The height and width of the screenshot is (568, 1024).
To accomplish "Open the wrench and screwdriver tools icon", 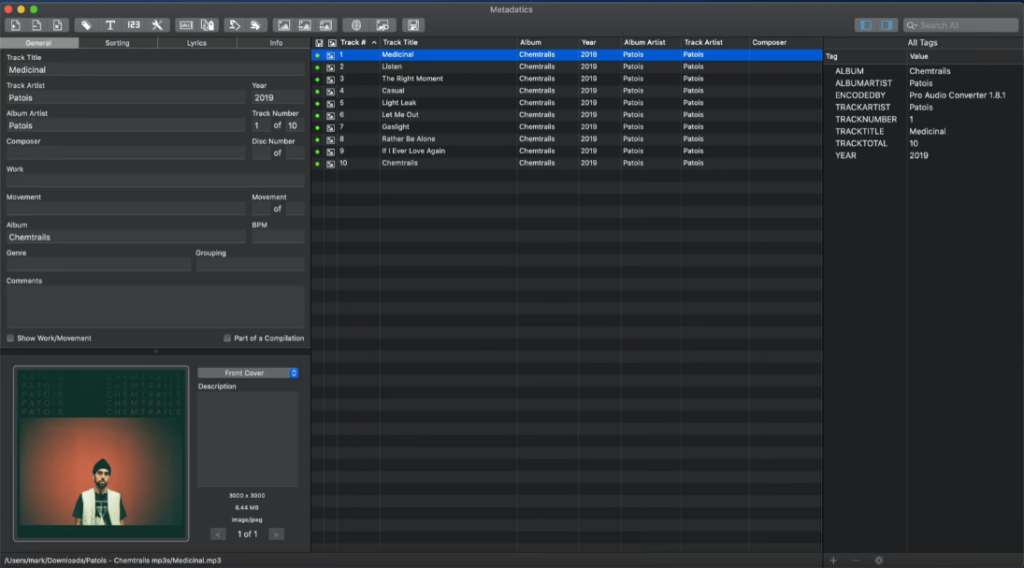I will click(x=157, y=25).
